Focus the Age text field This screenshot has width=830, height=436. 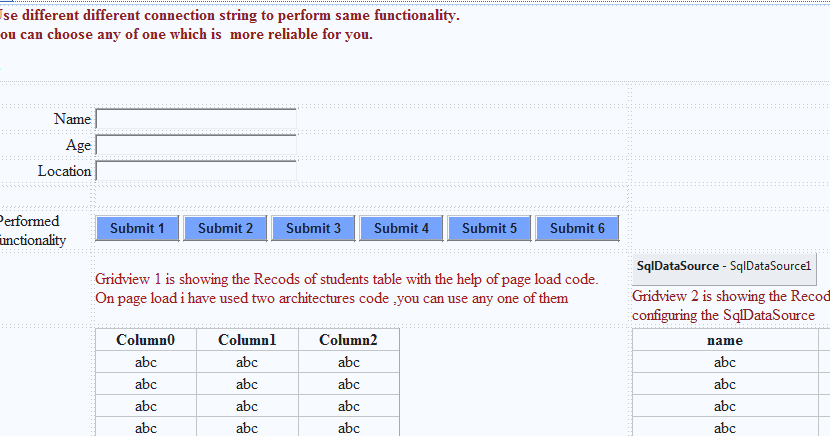tap(196, 145)
